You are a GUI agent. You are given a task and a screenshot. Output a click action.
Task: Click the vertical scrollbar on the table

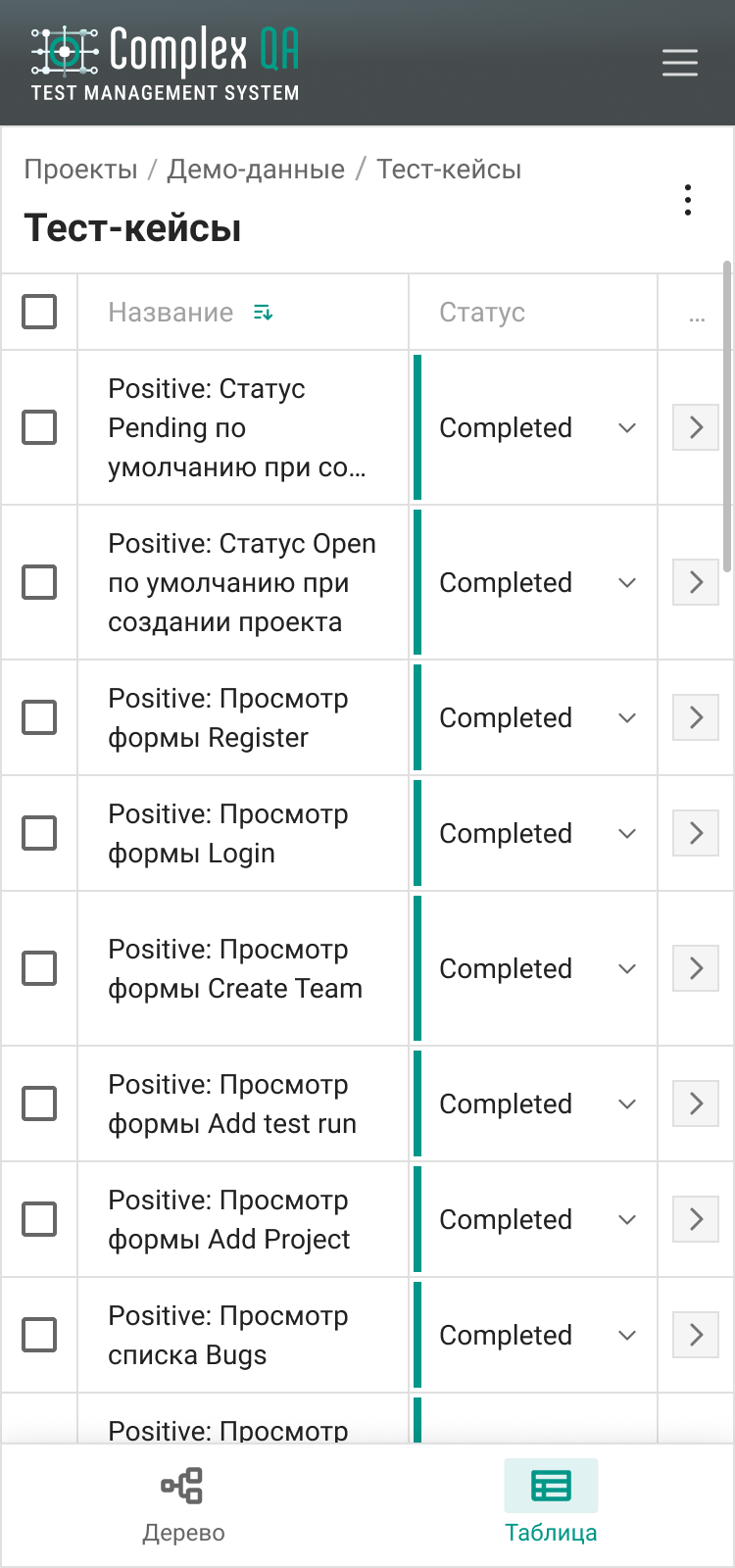click(727, 416)
